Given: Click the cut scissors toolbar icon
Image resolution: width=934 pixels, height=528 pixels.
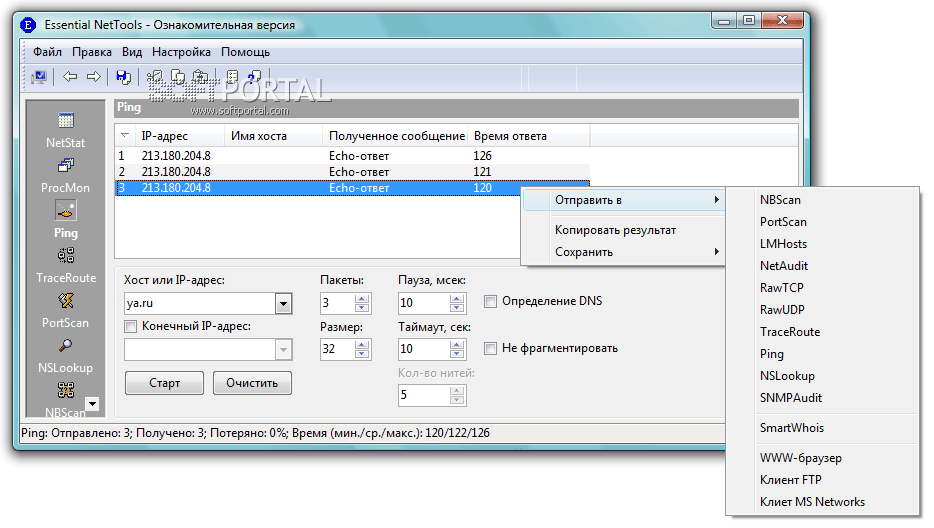Looking at the screenshot, I should pos(154,77).
